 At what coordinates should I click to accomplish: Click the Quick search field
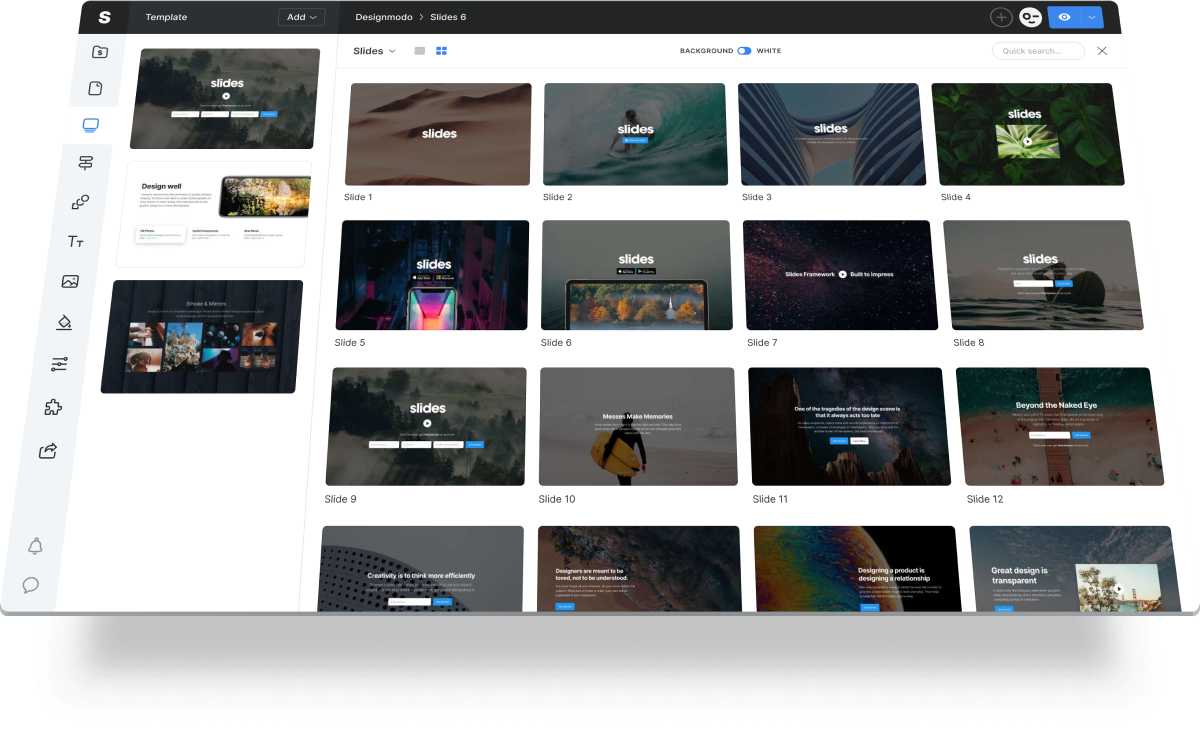tap(1038, 50)
